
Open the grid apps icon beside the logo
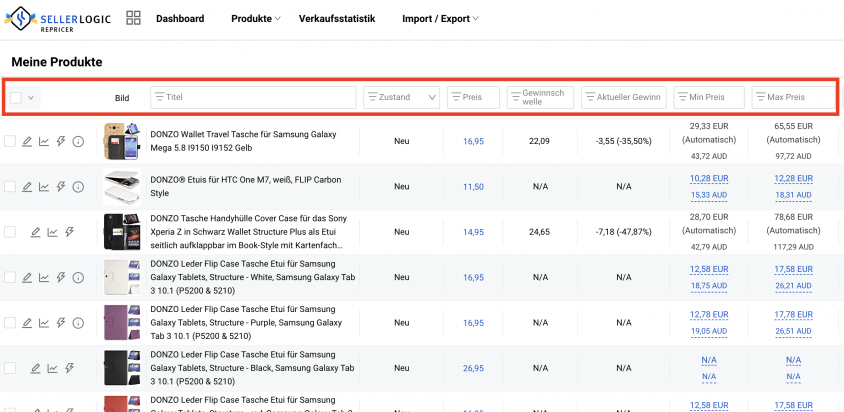pyautogui.click(x=133, y=18)
